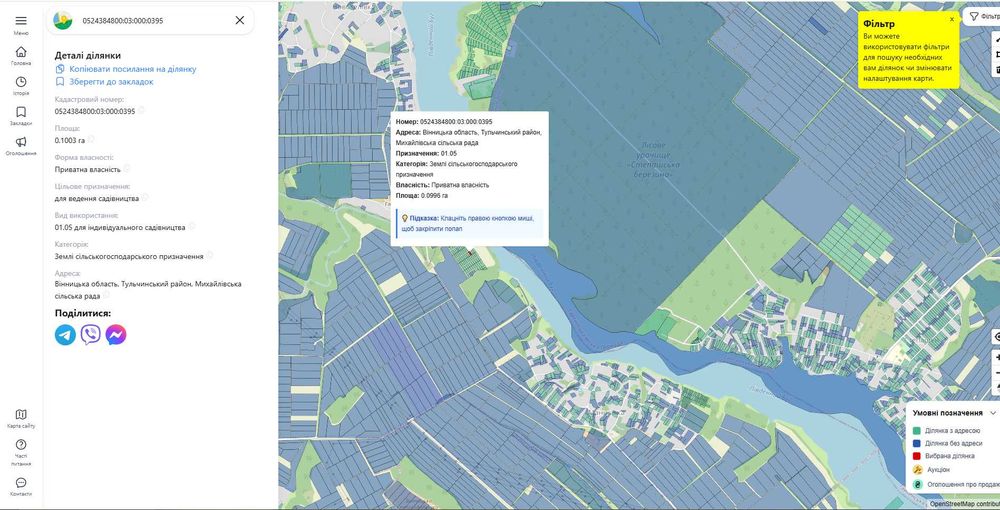
Task: Close the yellow Фільтр hint tooltip
Action: (952, 19)
